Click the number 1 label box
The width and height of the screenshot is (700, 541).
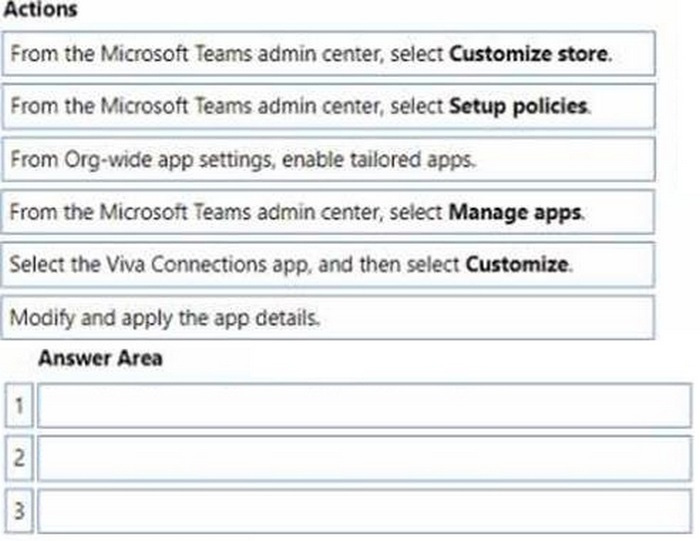pos(19,405)
